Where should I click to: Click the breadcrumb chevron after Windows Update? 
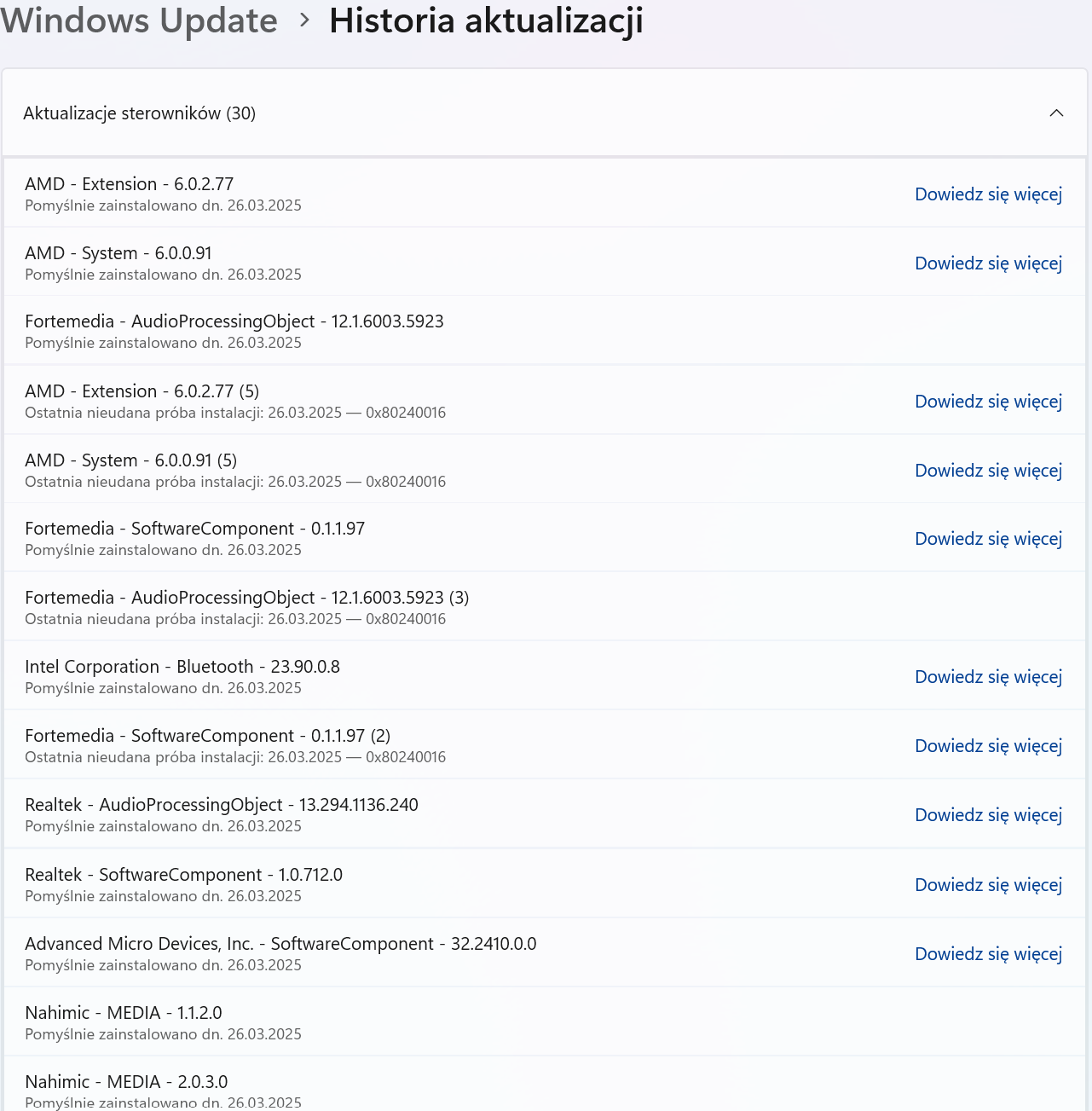(304, 20)
